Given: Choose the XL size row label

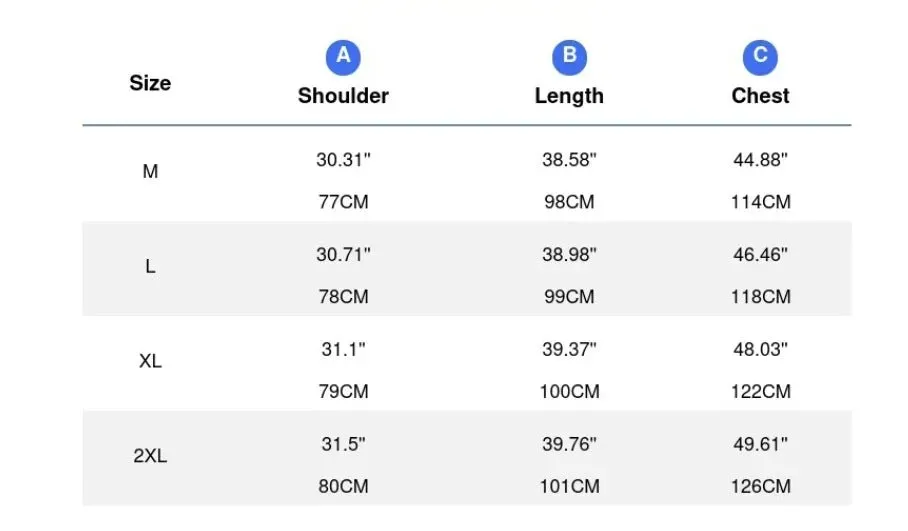Looking at the screenshot, I should point(150,361).
